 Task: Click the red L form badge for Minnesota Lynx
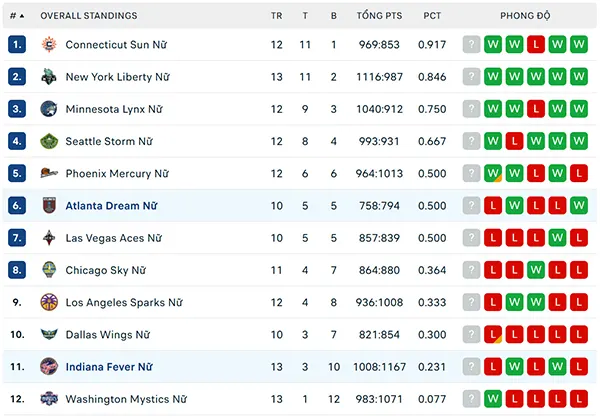point(536,109)
